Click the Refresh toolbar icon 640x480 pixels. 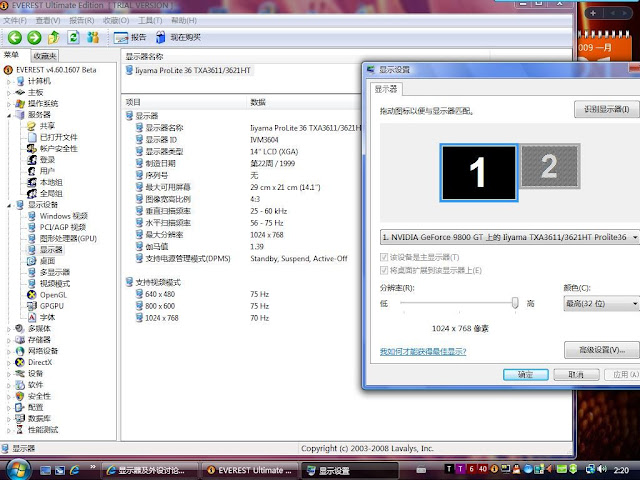(x=73, y=38)
